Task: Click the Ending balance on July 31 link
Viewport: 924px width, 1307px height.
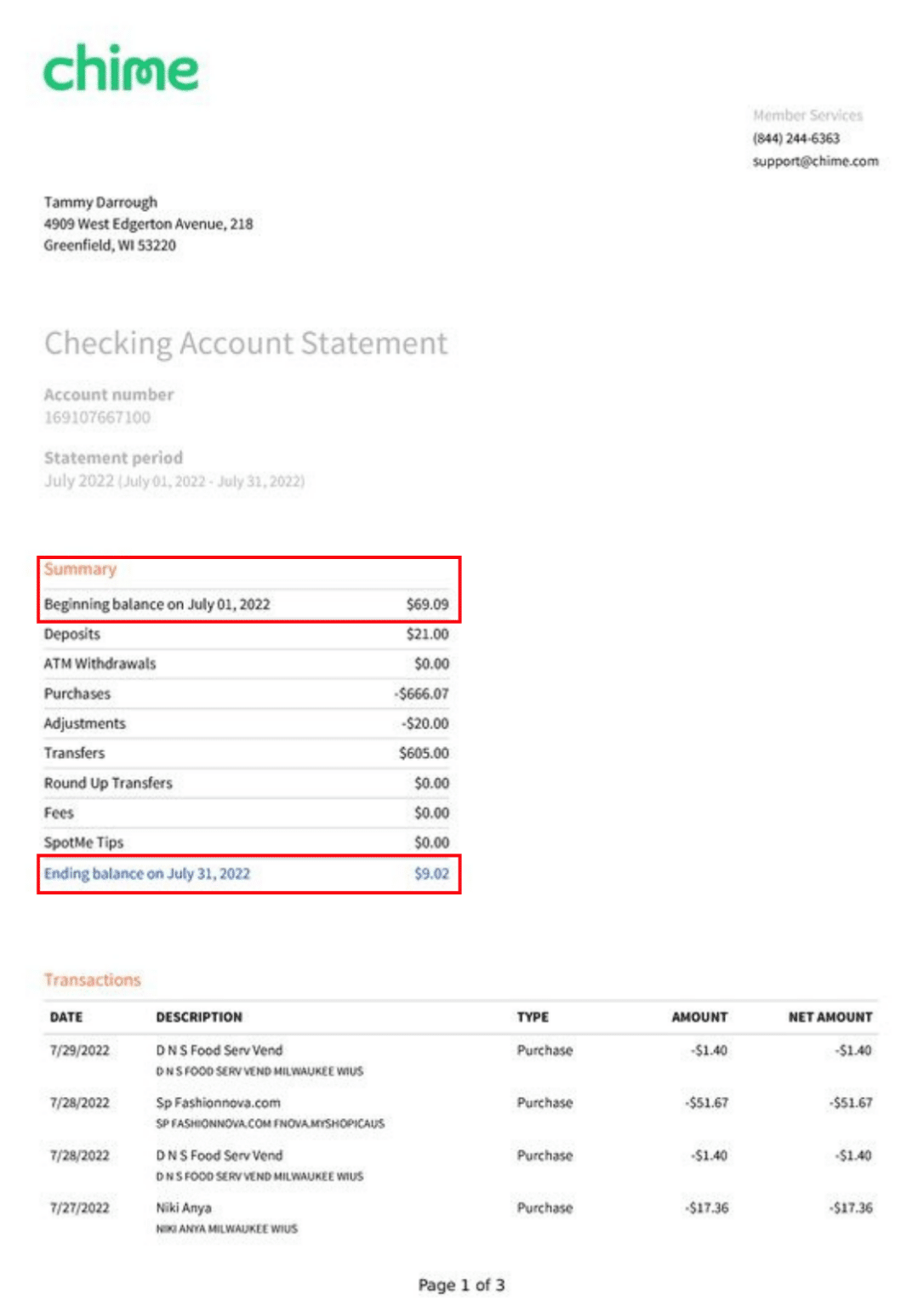Action: tap(147, 873)
